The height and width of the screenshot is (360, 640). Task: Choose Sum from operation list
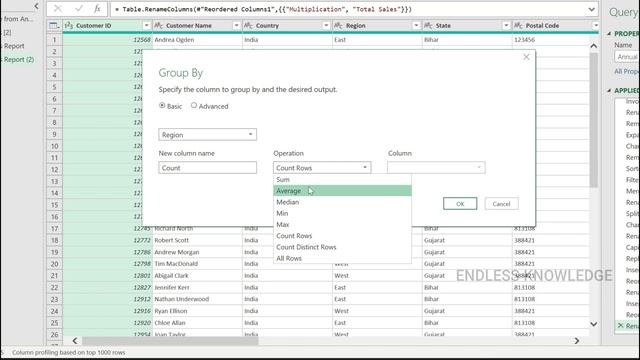tap(342, 180)
